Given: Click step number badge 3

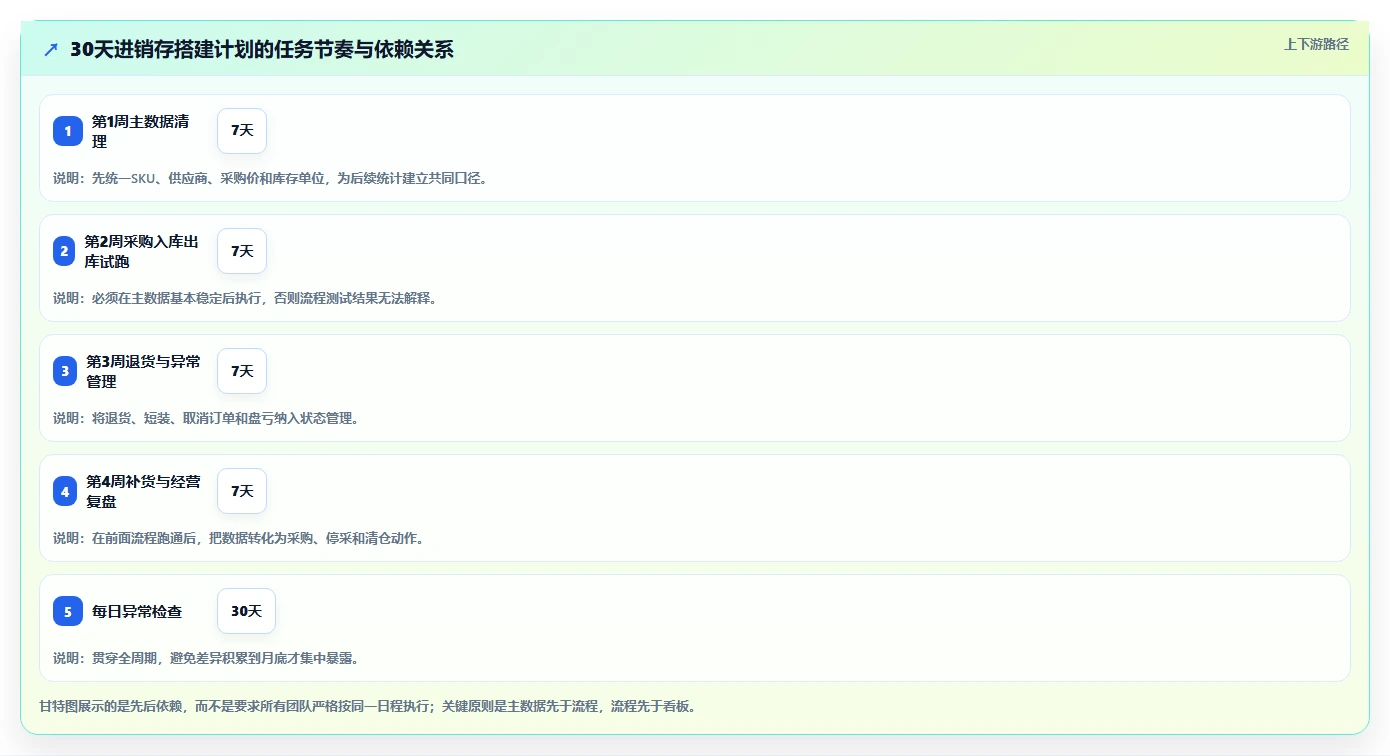Looking at the screenshot, I should click(x=65, y=371).
